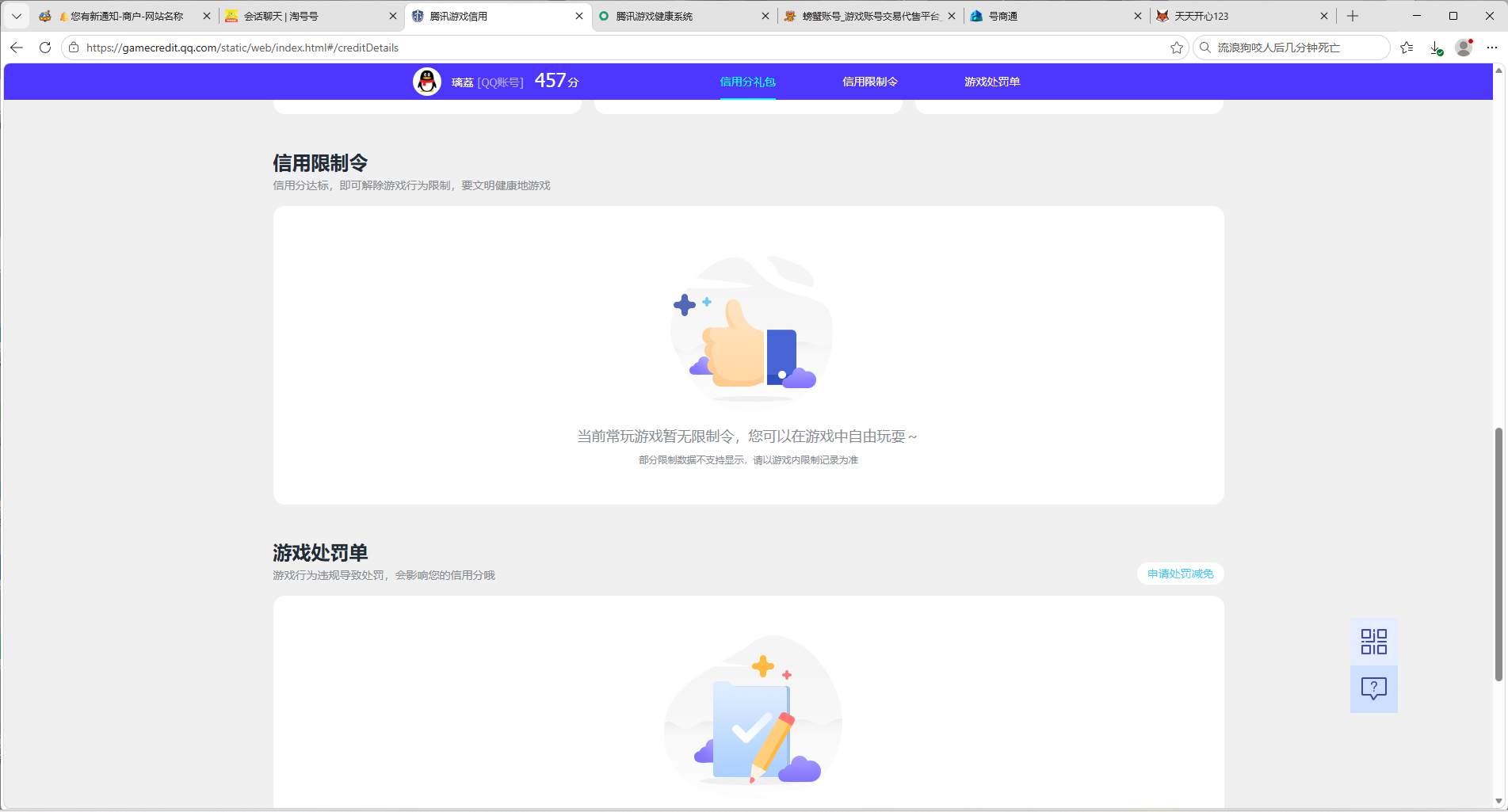Click the 457分 credit score
Screen dimensions: 1508x812
point(556,81)
